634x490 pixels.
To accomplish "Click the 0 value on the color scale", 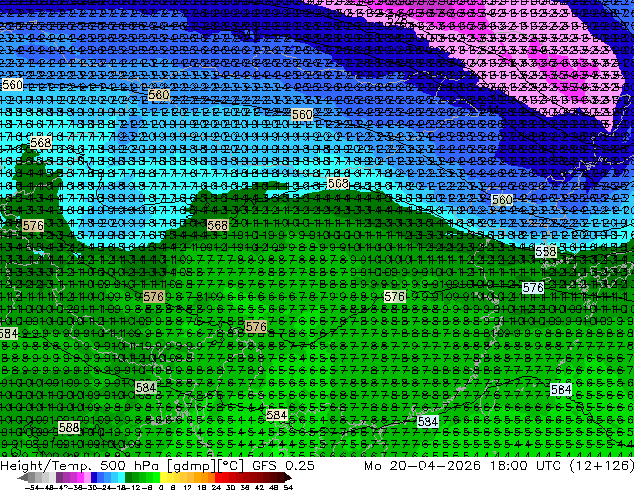I will pyautogui.click(x=161, y=487).
